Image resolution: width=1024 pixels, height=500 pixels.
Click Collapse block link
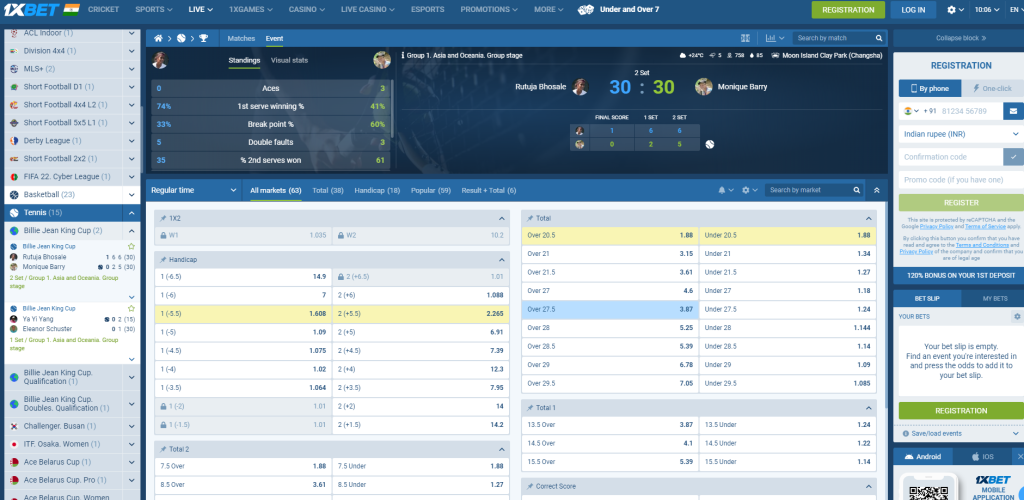click(961, 39)
